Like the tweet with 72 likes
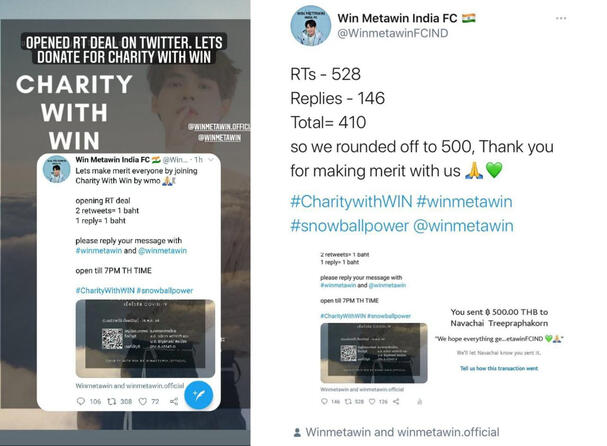This screenshot has width=607, height=446. (143, 401)
